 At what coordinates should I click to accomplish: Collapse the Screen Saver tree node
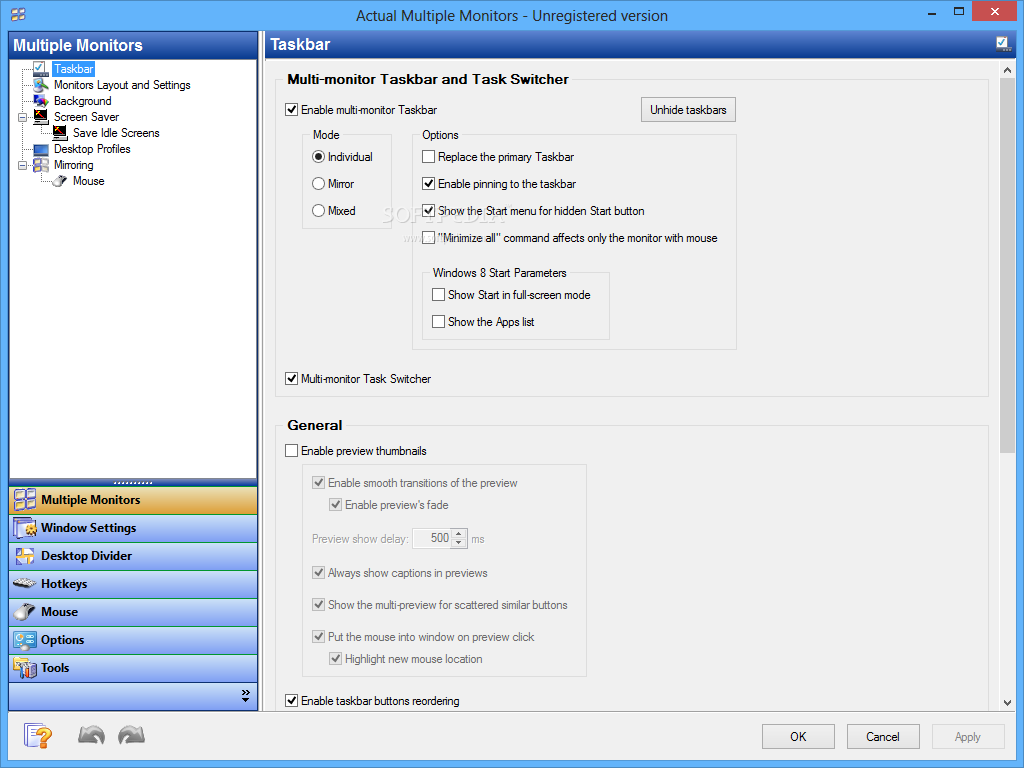(x=22, y=118)
